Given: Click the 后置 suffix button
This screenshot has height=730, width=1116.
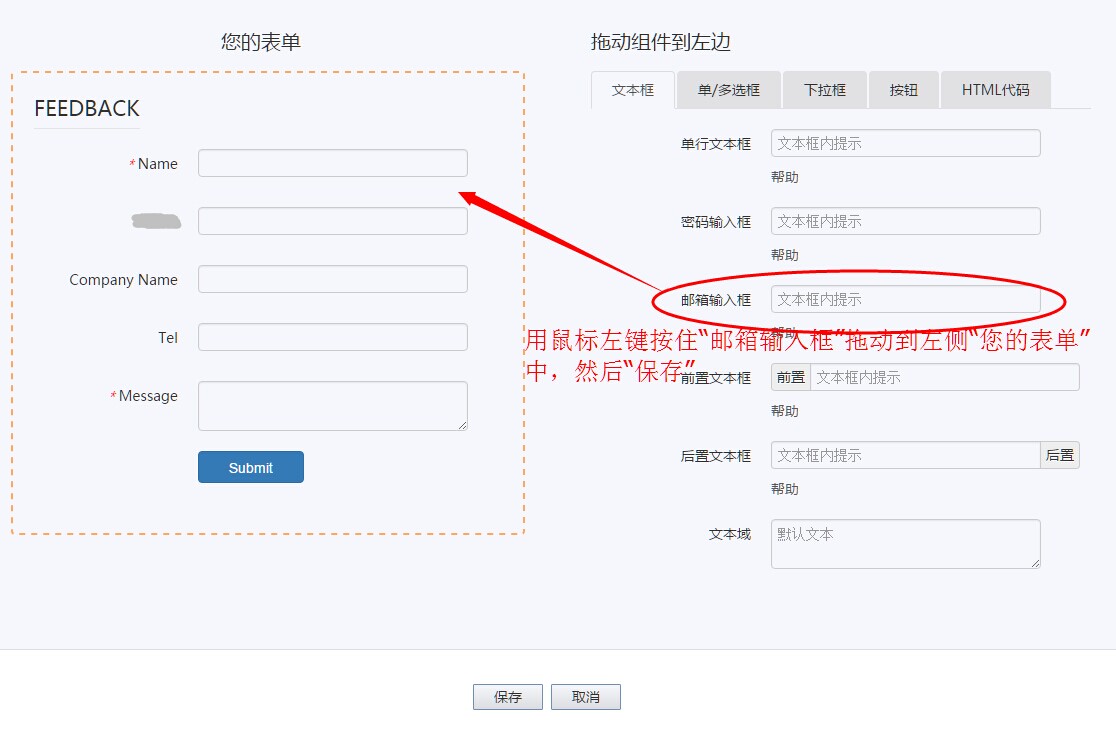Looking at the screenshot, I should point(1060,455).
